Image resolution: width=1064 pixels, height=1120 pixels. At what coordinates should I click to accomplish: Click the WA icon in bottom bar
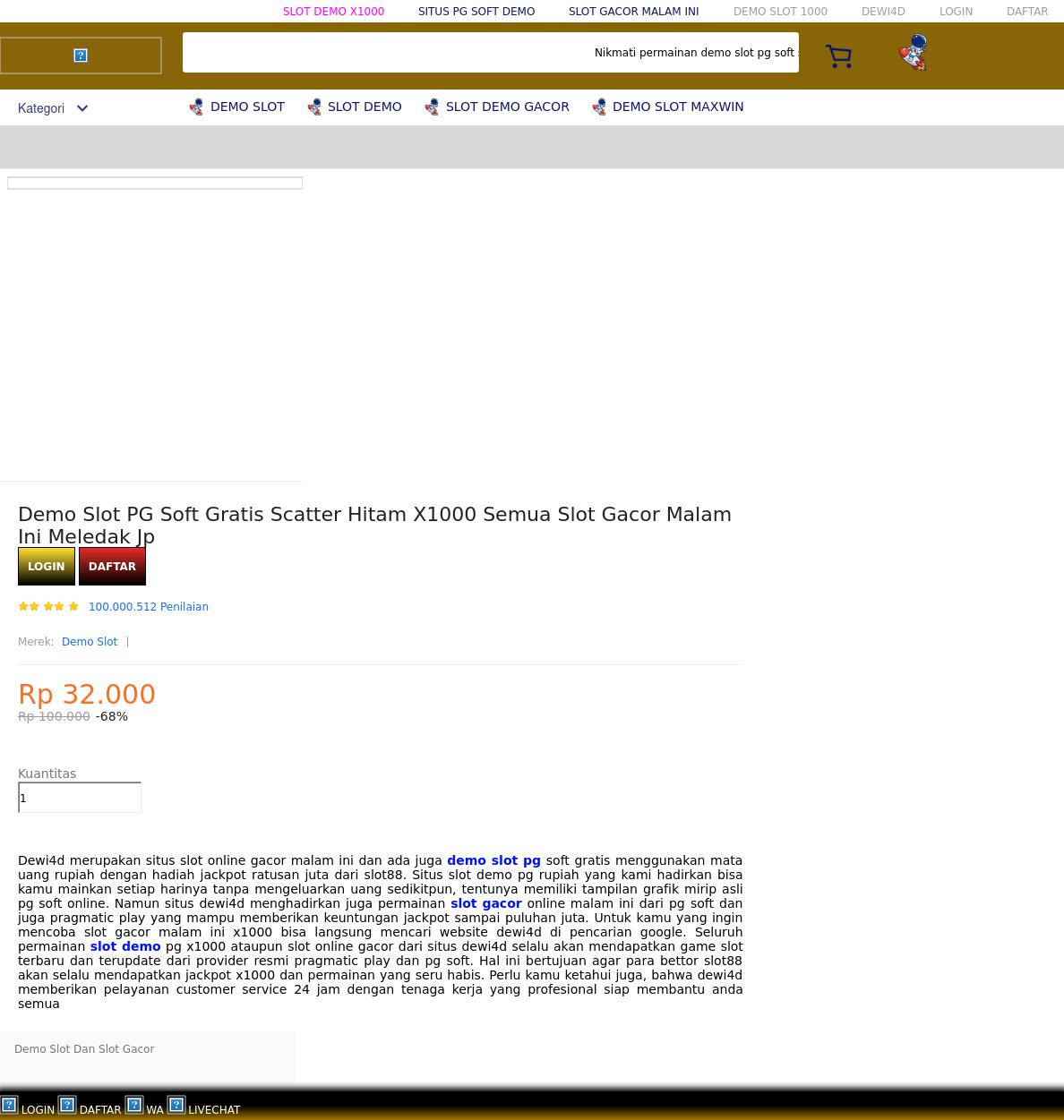pyautogui.click(x=134, y=1105)
